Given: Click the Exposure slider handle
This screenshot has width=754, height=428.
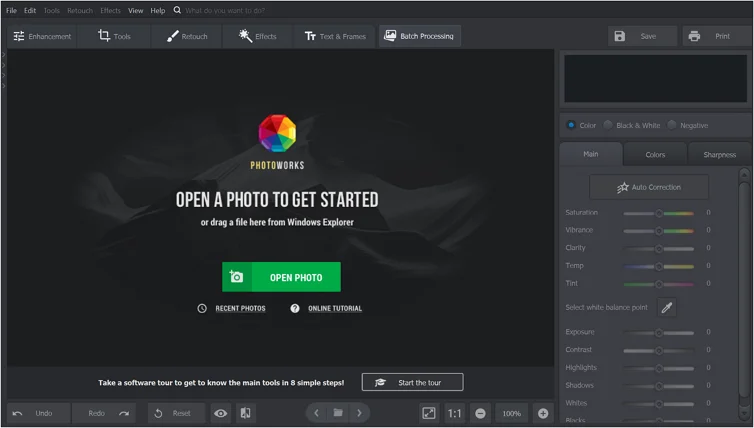Looking at the screenshot, I should pos(659,333).
